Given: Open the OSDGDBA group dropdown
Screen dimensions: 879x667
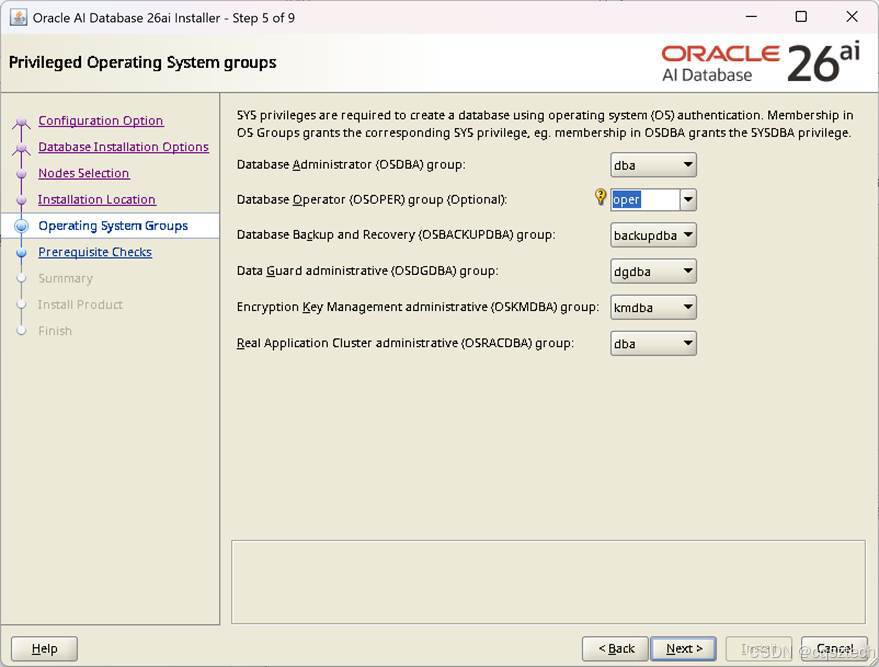Looking at the screenshot, I should coord(653,271).
